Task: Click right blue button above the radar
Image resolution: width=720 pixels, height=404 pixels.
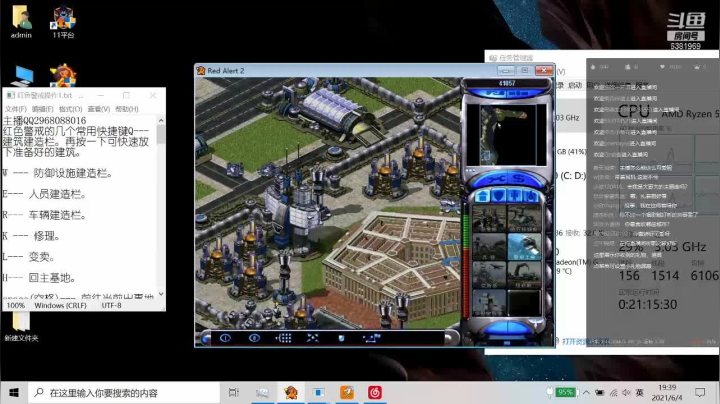Action: tap(519, 93)
